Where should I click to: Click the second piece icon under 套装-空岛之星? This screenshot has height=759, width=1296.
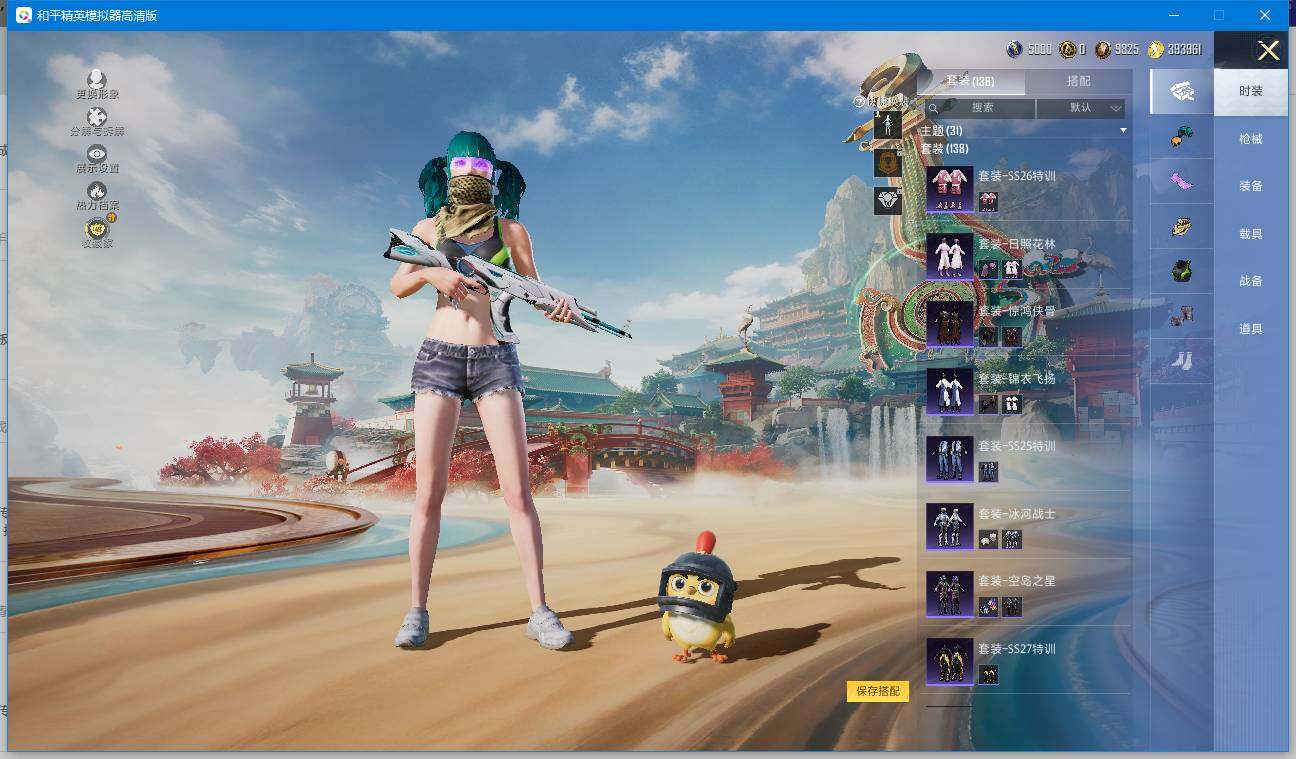(x=1012, y=607)
